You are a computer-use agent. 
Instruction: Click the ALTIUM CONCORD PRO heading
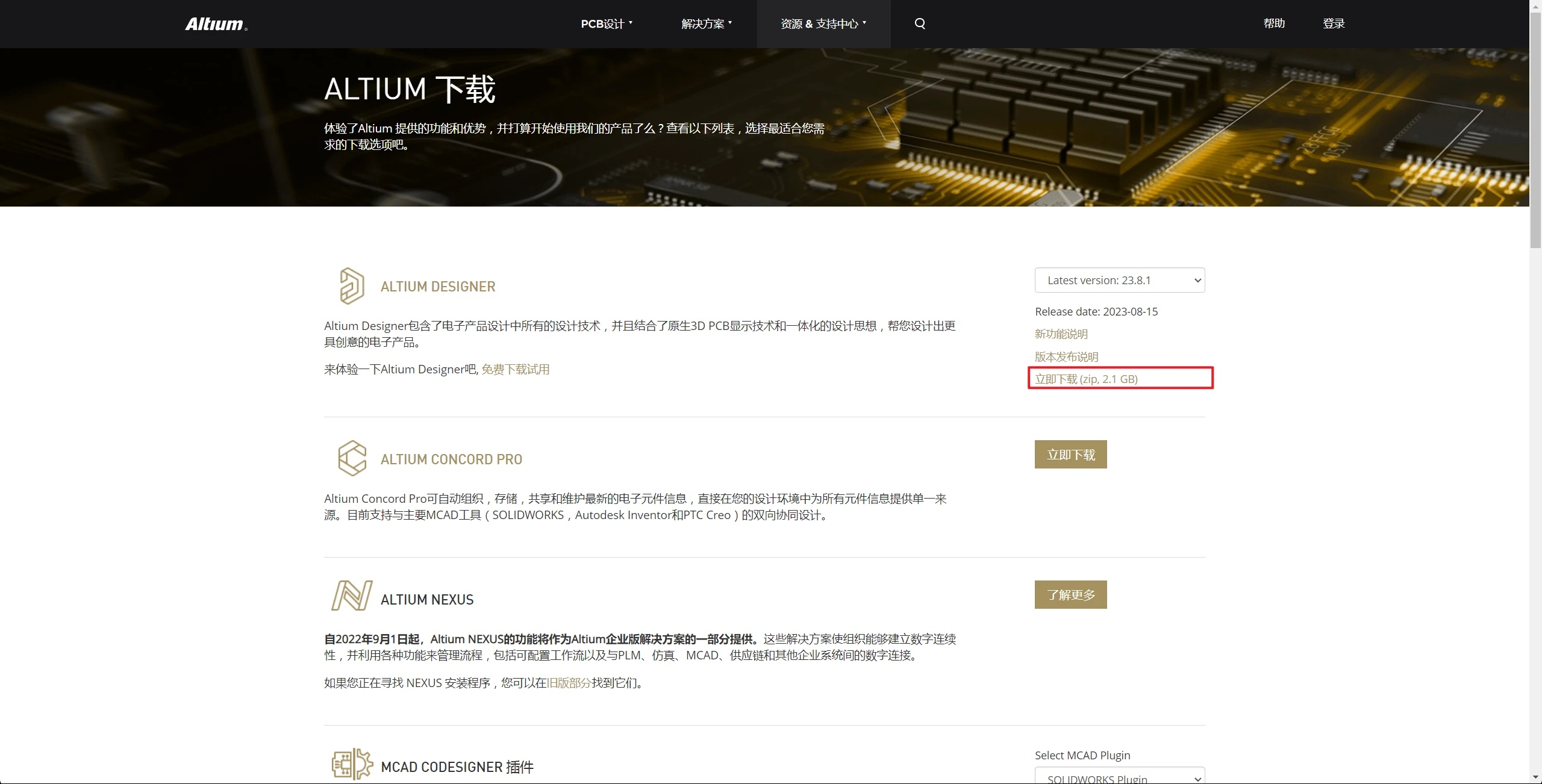(x=451, y=459)
